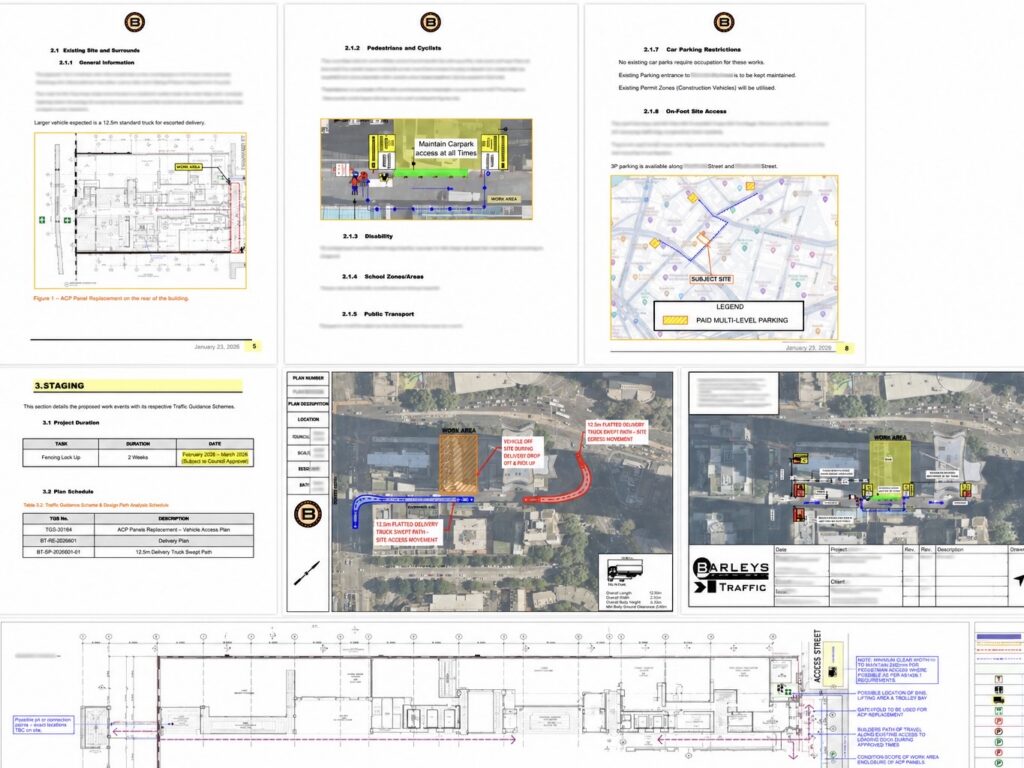The image size is (1024, 768).
Task: Click Figure 1 ACP Panel Replacement caption
Action: pos(111,298)
